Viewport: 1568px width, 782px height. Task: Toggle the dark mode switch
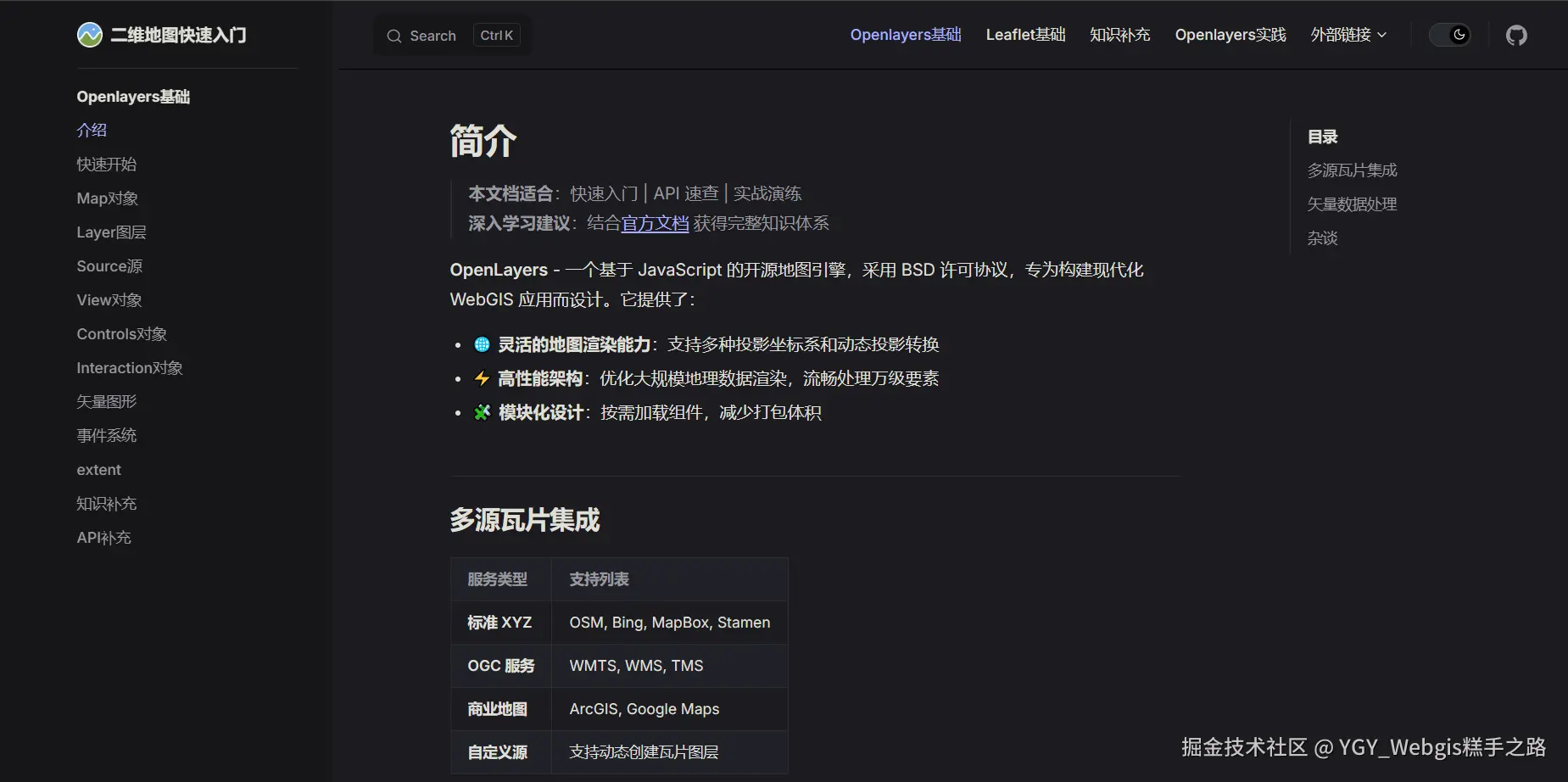pyautogui.click(x=1450, y=35)
